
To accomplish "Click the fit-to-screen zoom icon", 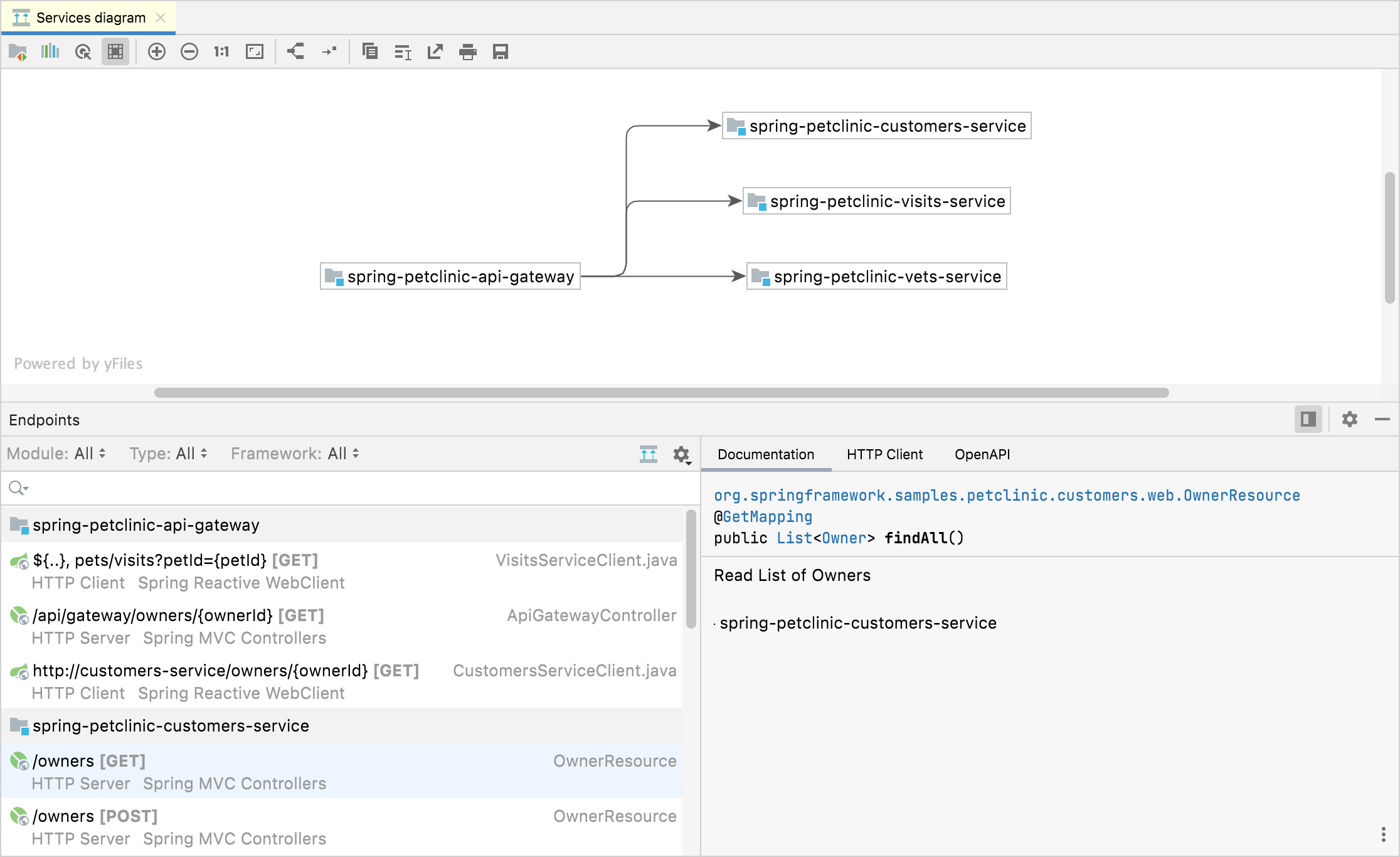I will (255, 52).
